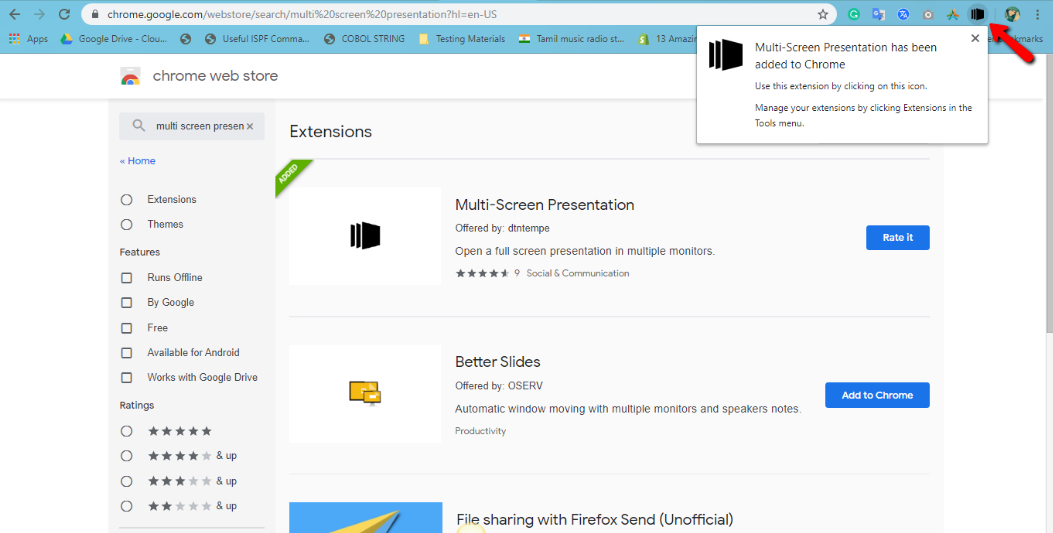This screenshot has width=1053, height=533.
Task: Enable the Available for Android checkbox
Action: tap(126, 352)
